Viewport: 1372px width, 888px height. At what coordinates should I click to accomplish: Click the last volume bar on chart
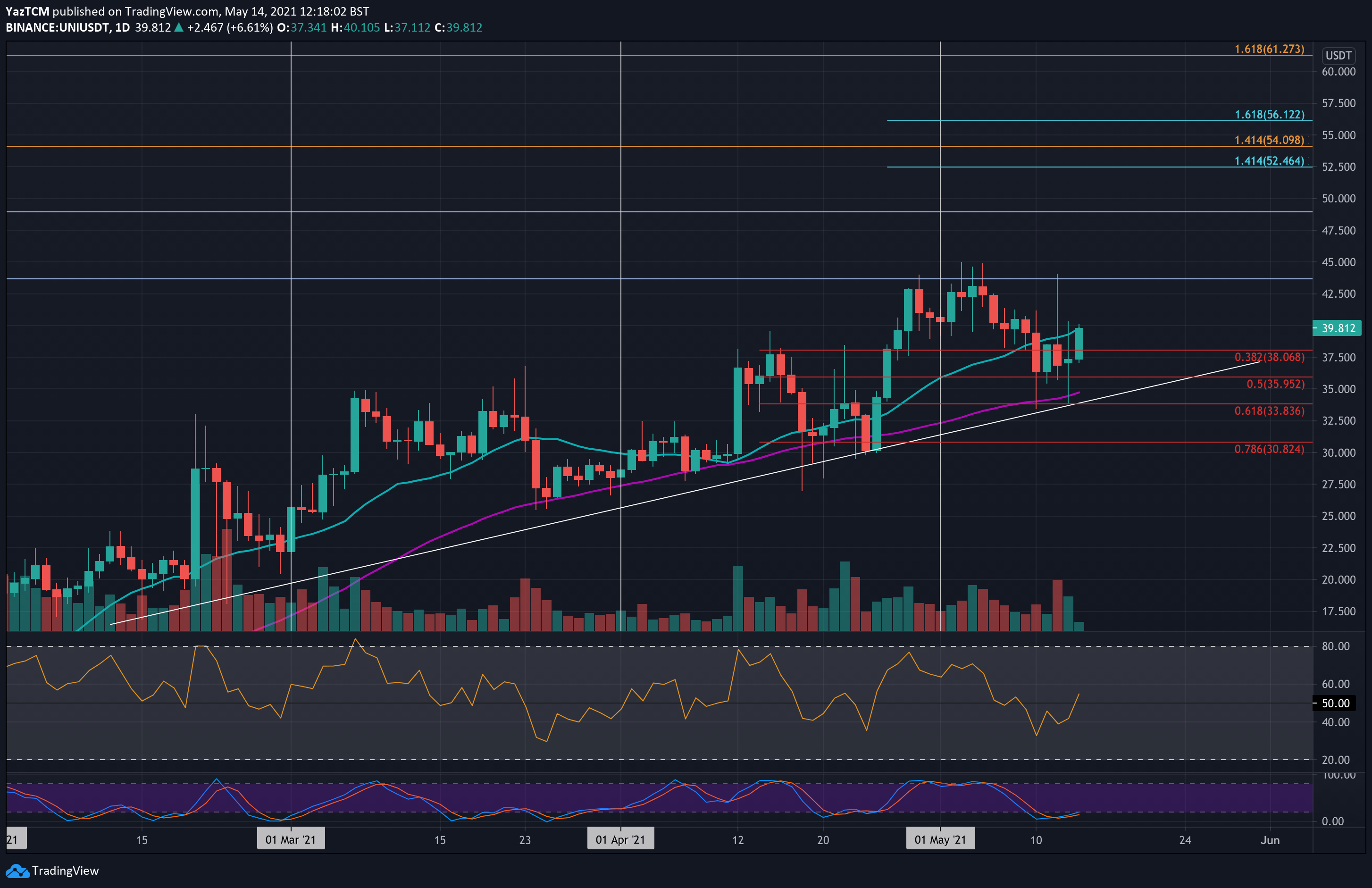(x=1079, y=626)
